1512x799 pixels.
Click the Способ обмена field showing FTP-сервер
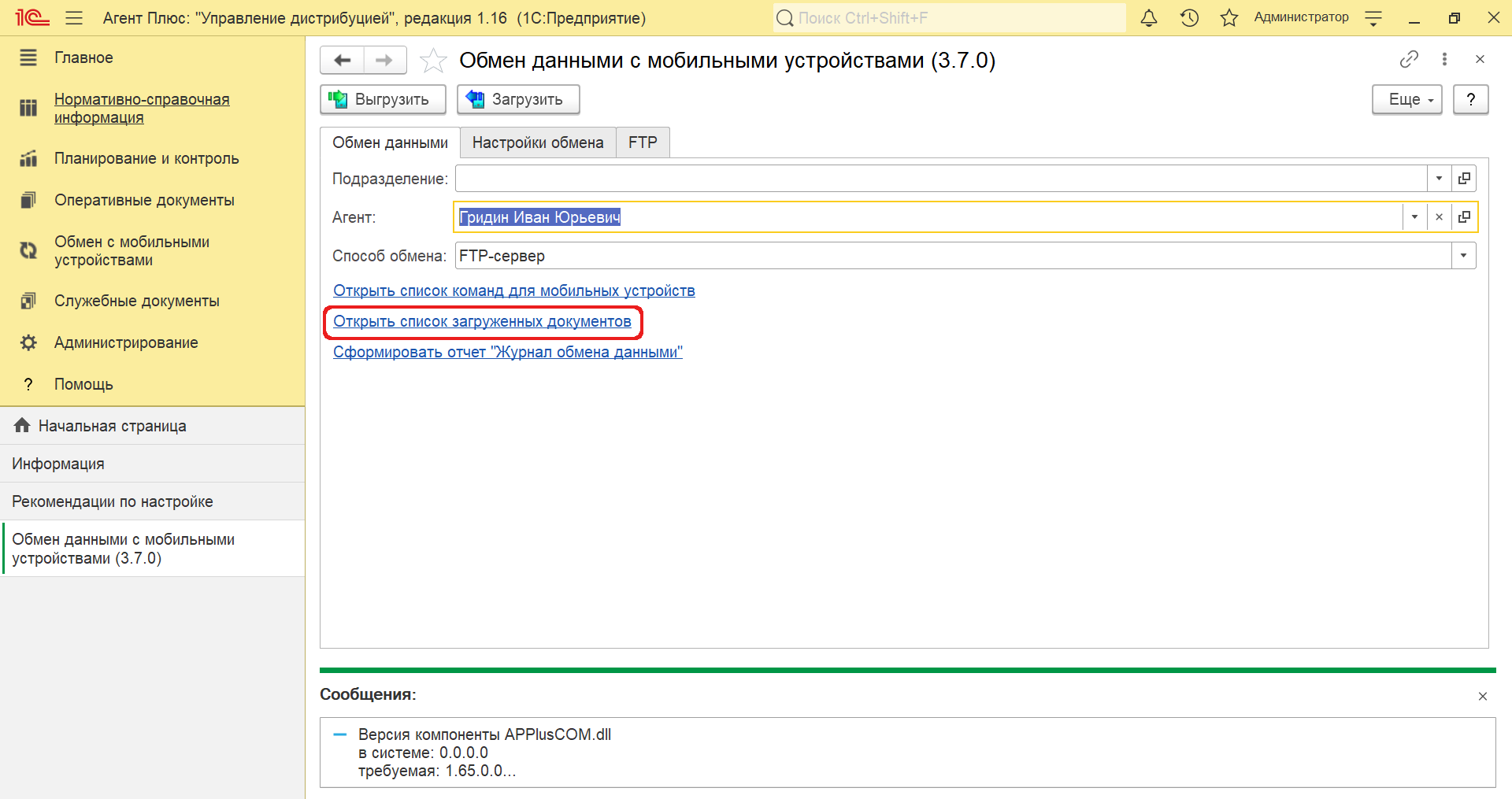coord(954,256)
